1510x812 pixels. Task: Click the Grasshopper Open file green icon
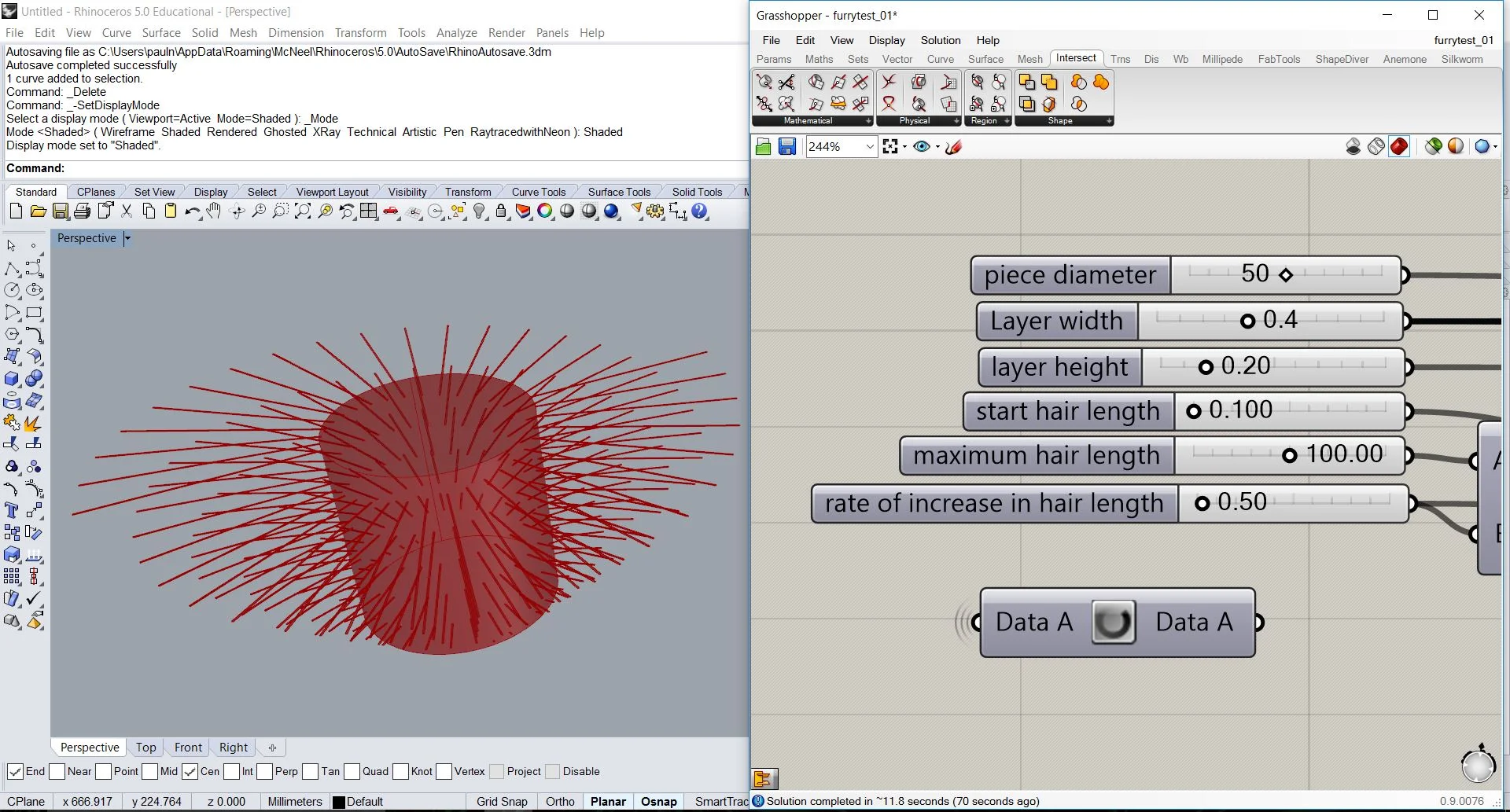click(763, 146)
